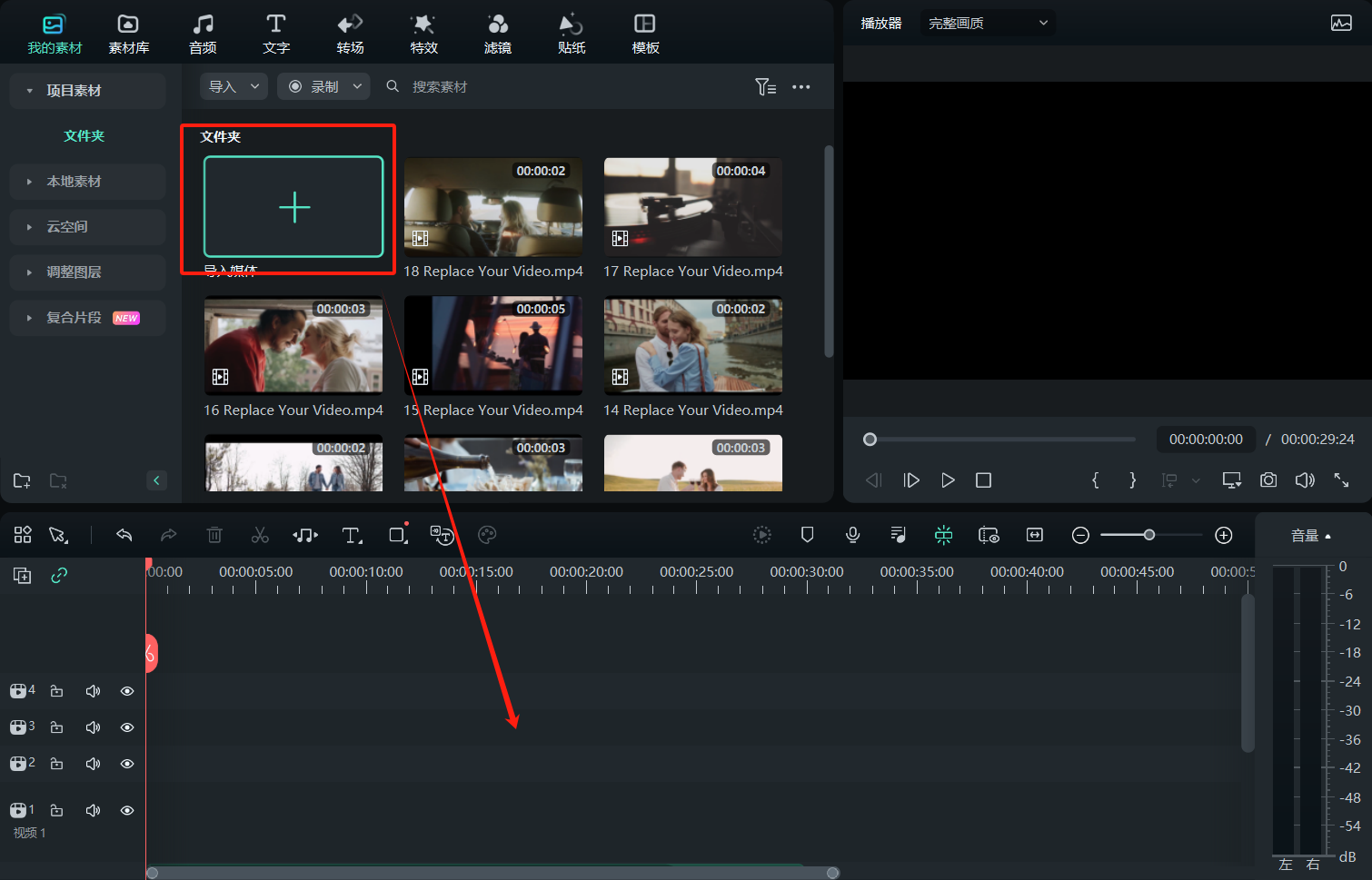Image resolution: width=1372 pixels, height=880 pixels.
Task: Click the add new folder icon
Action: pos(23,480)
